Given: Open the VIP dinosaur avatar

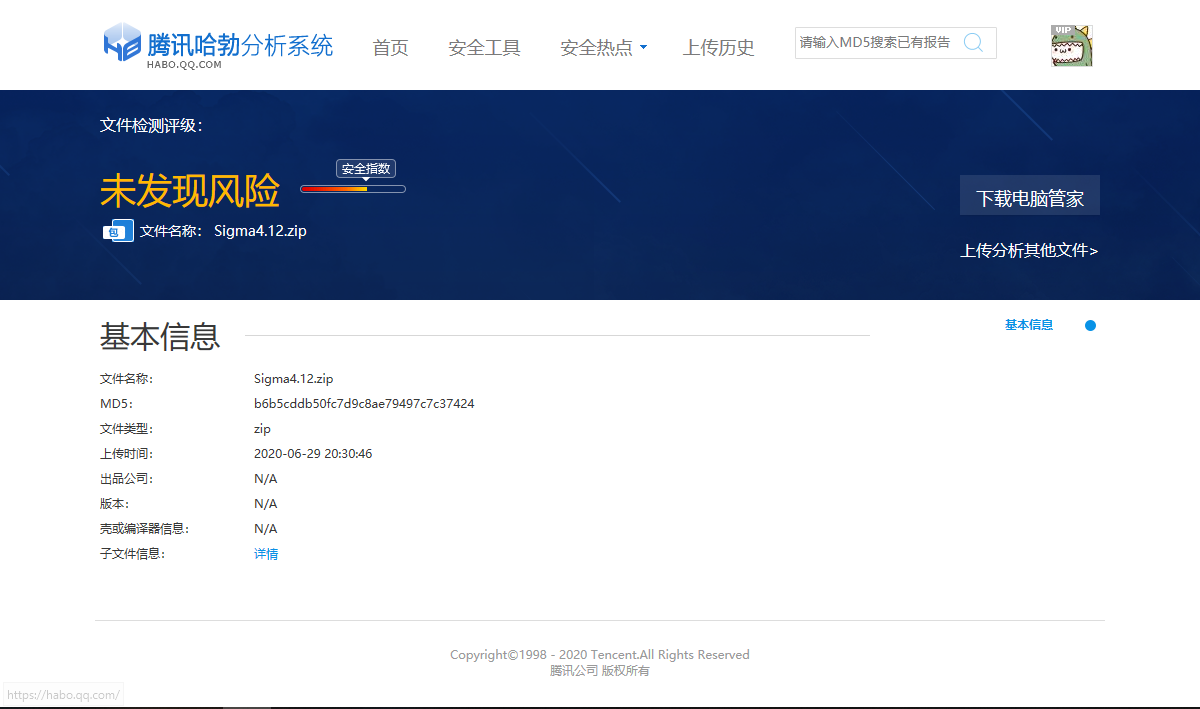Looking at the screenshot, I should pos(1071,46).
